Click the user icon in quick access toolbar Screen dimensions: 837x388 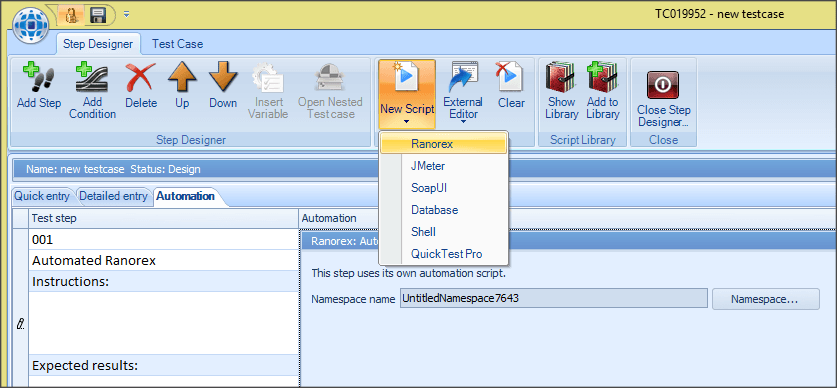[71, 15]
